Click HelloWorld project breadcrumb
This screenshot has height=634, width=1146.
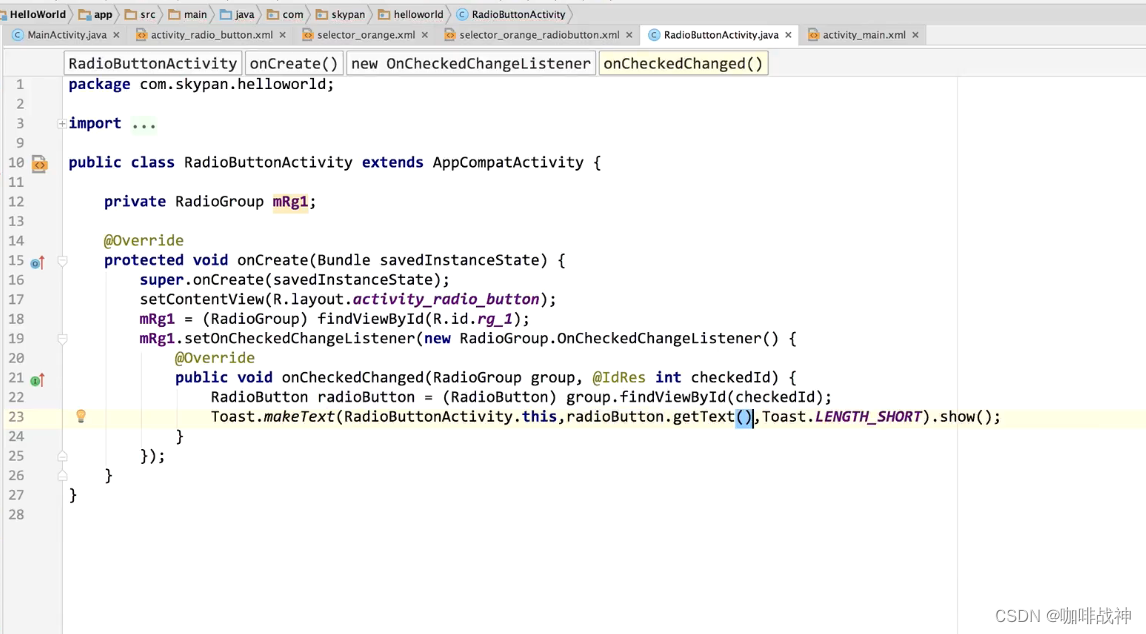pyautogui.click(x=37, y=15)
